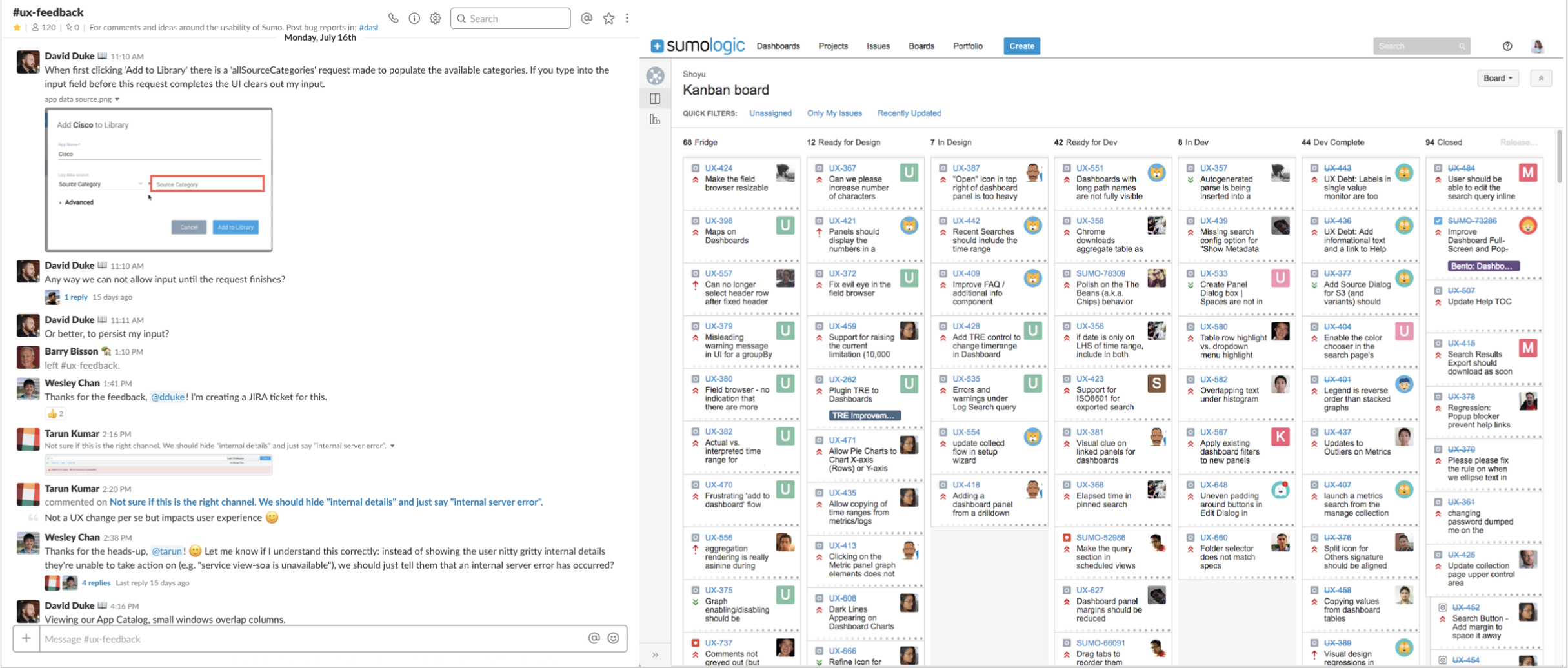The width and height of the screenshot is (1568, 668).
Task: Click the issue type box on UX-367 card
Action: (x=819, y=168)
